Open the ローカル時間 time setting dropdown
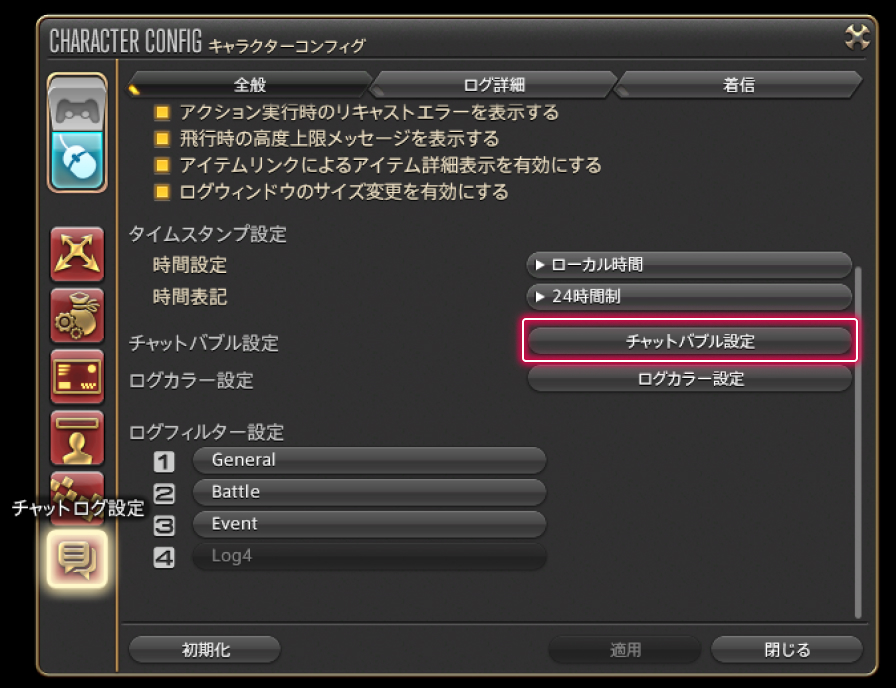 (x=689, y=265)
